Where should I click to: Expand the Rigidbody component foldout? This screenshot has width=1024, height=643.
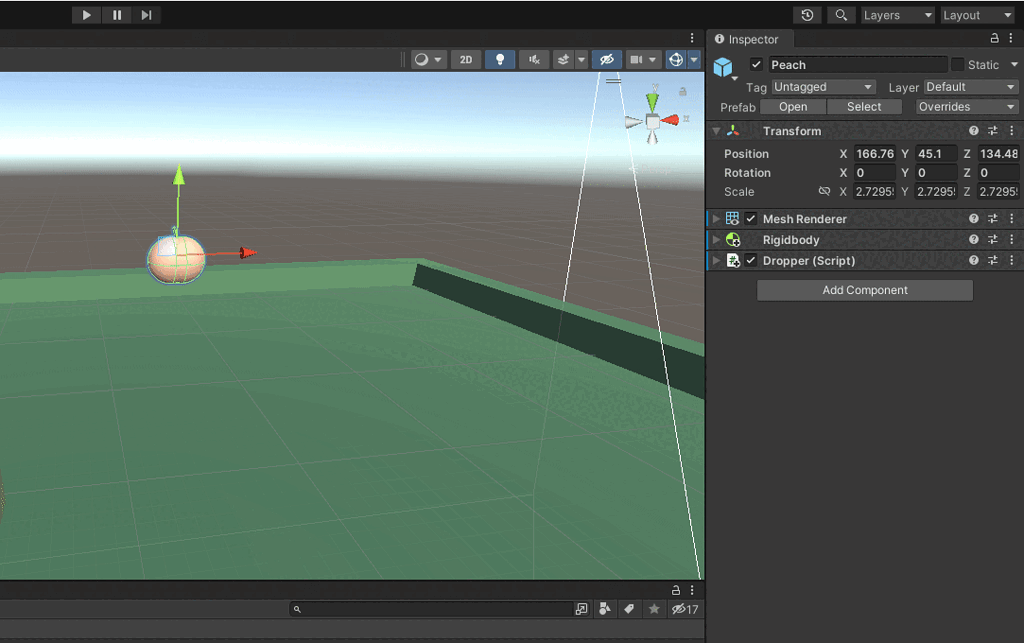[x=716, y=240]
